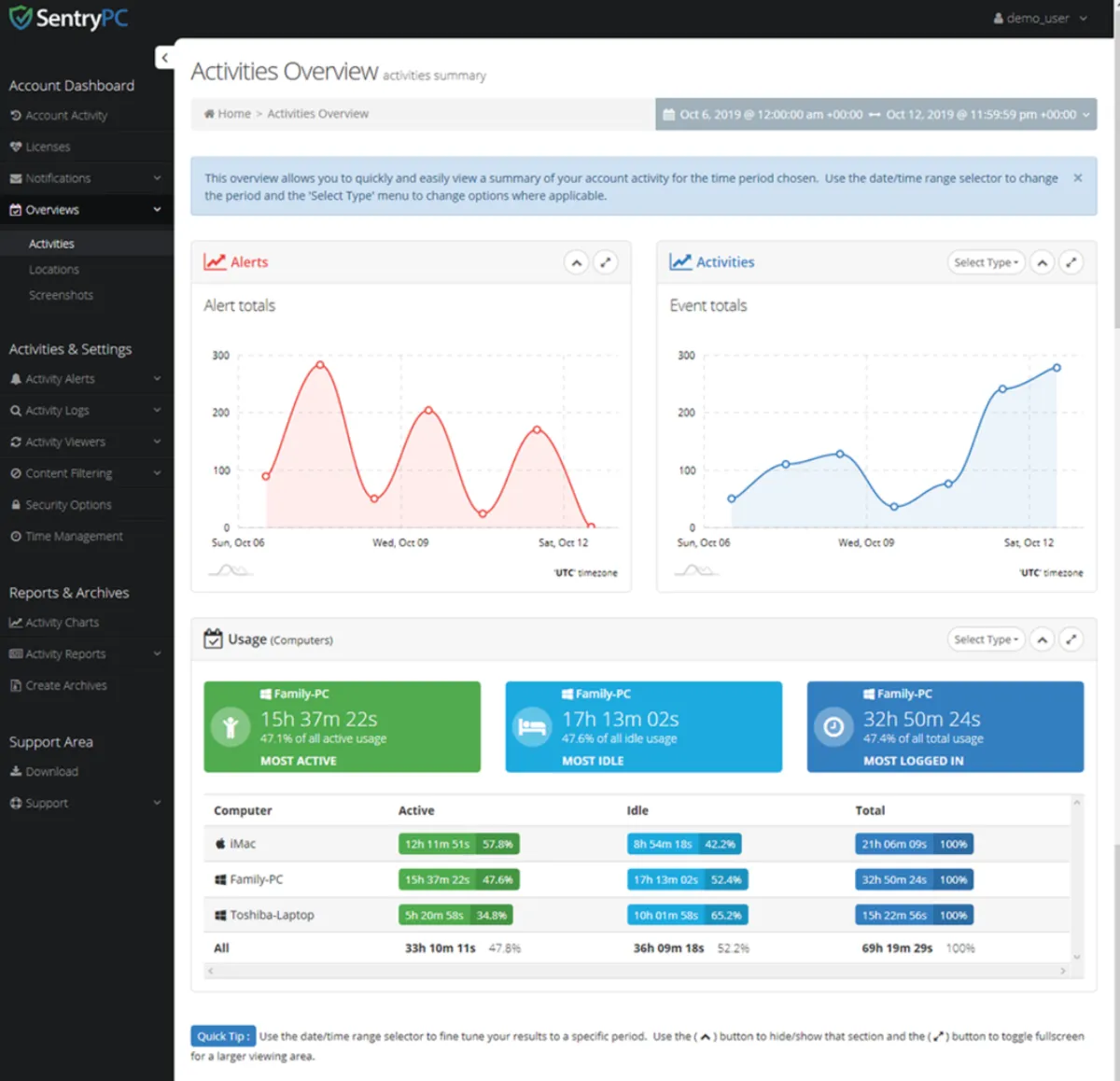This screenshot has height=1081, width=1120.
Task: Click the Home icon in breadcrumb
Action: [209, 114]
